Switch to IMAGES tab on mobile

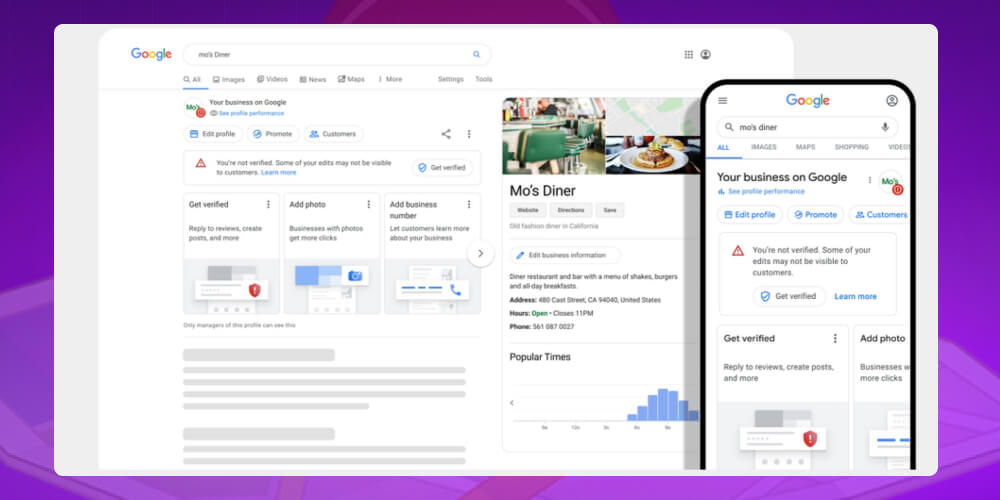click(763, 147)
